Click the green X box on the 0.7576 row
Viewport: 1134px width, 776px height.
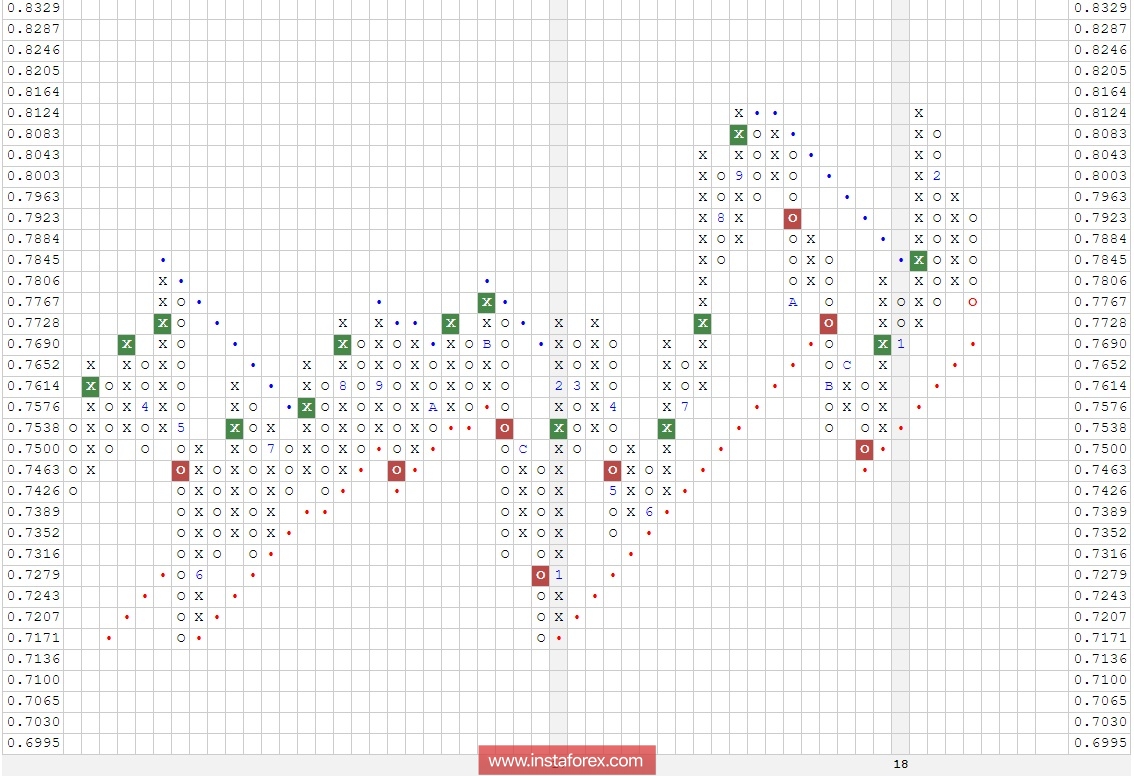coord(307,407)
